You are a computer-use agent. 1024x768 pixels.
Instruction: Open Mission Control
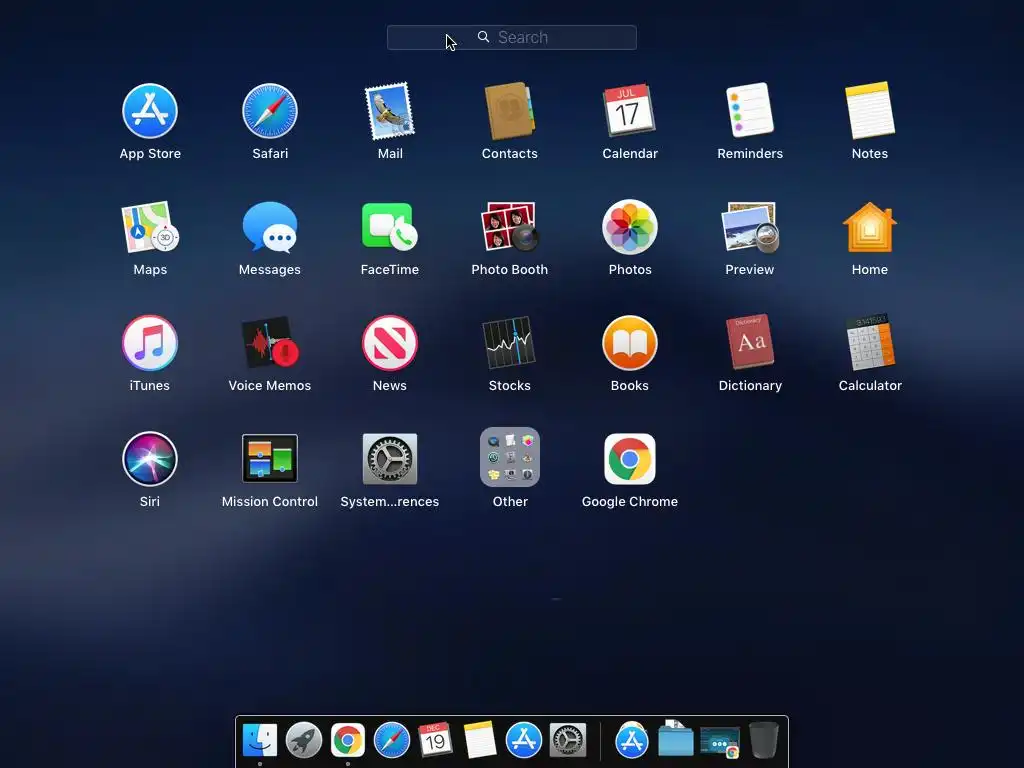coord(270,459)
